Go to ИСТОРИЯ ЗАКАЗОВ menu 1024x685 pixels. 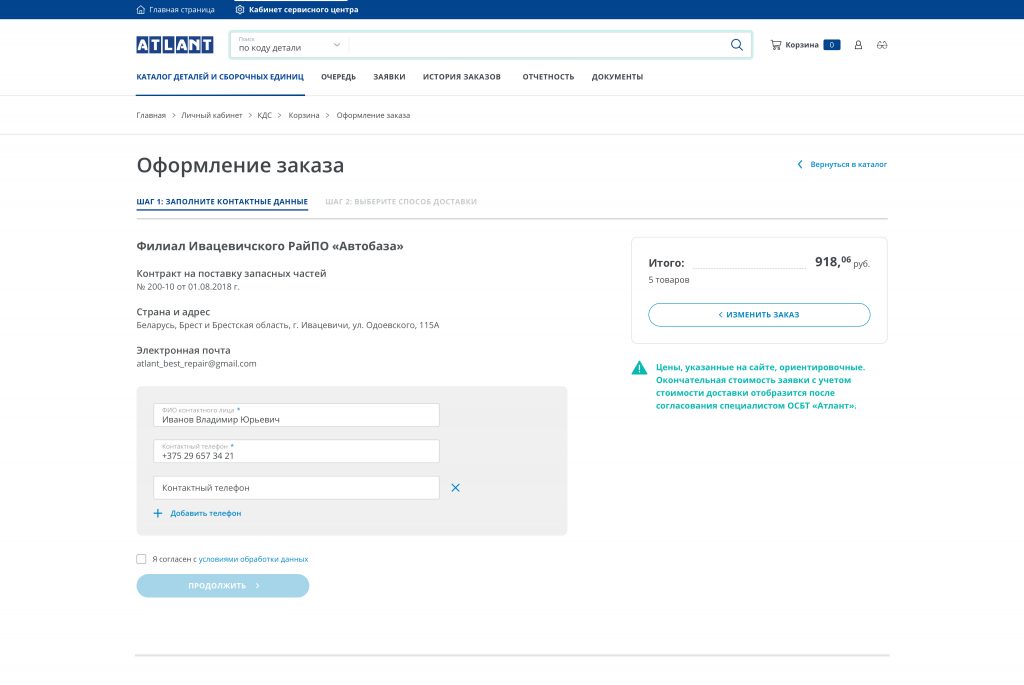click(x=461, y=77)
